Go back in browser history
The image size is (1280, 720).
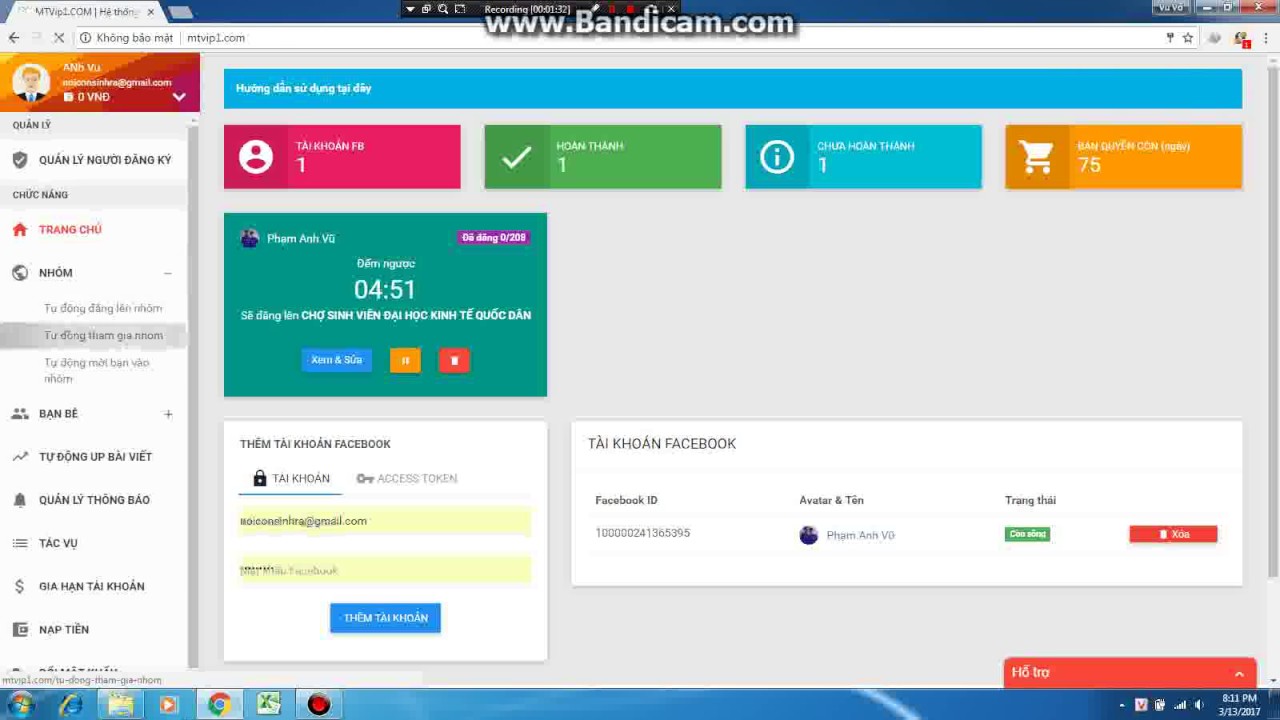pos(14,38)
